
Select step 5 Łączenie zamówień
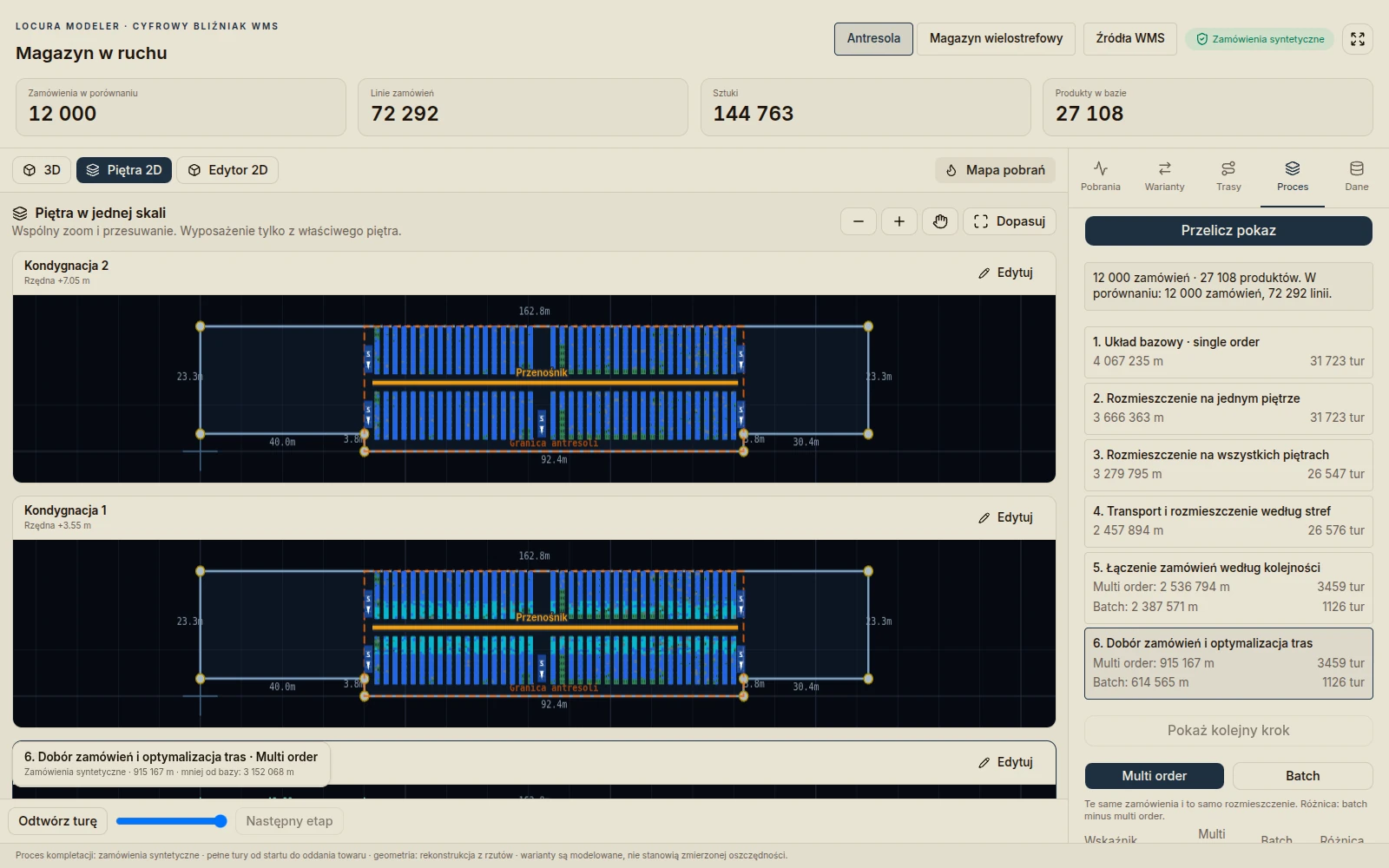click(1228, 587)
